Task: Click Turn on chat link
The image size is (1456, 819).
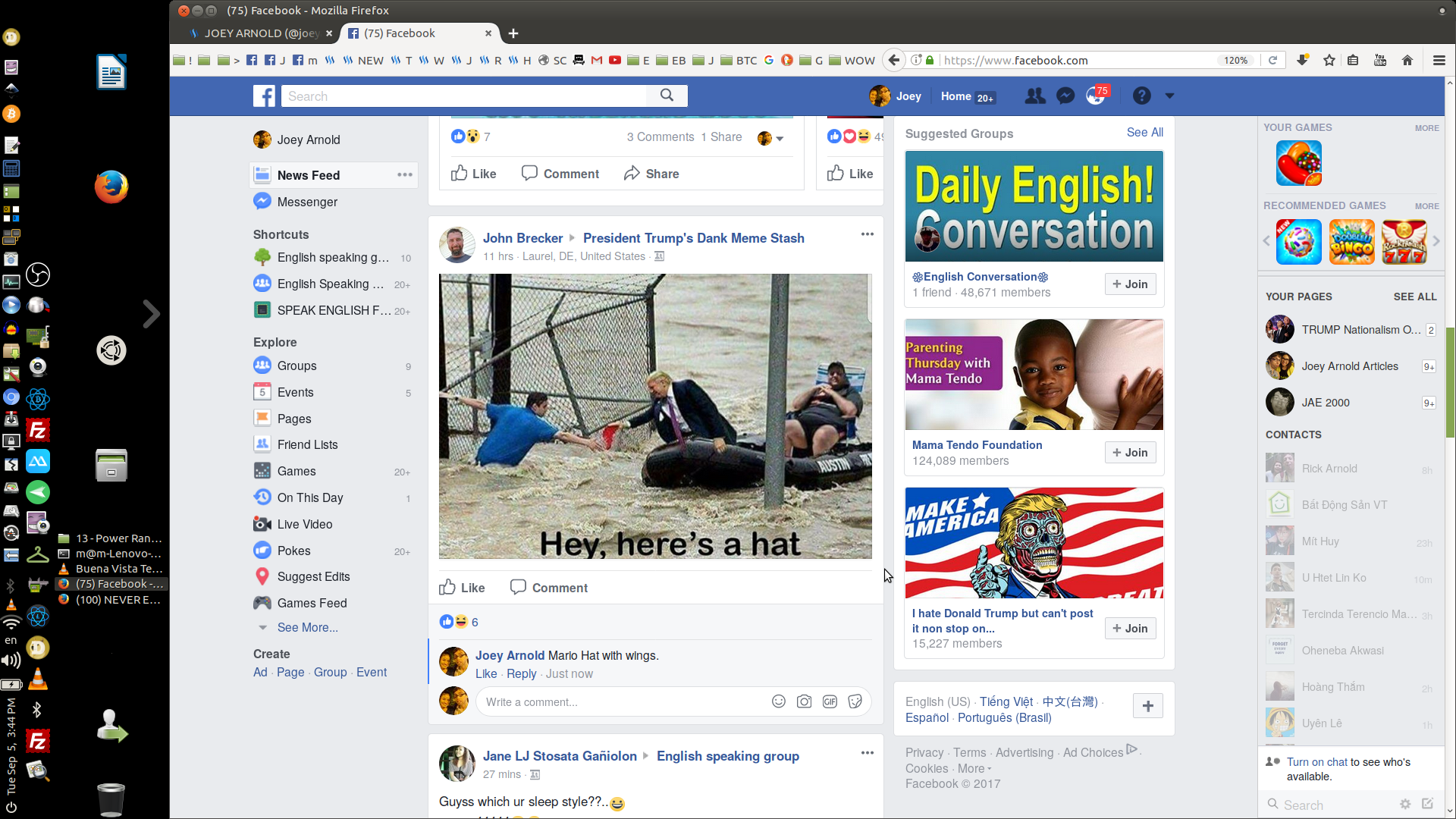Action: (1316, 762)
